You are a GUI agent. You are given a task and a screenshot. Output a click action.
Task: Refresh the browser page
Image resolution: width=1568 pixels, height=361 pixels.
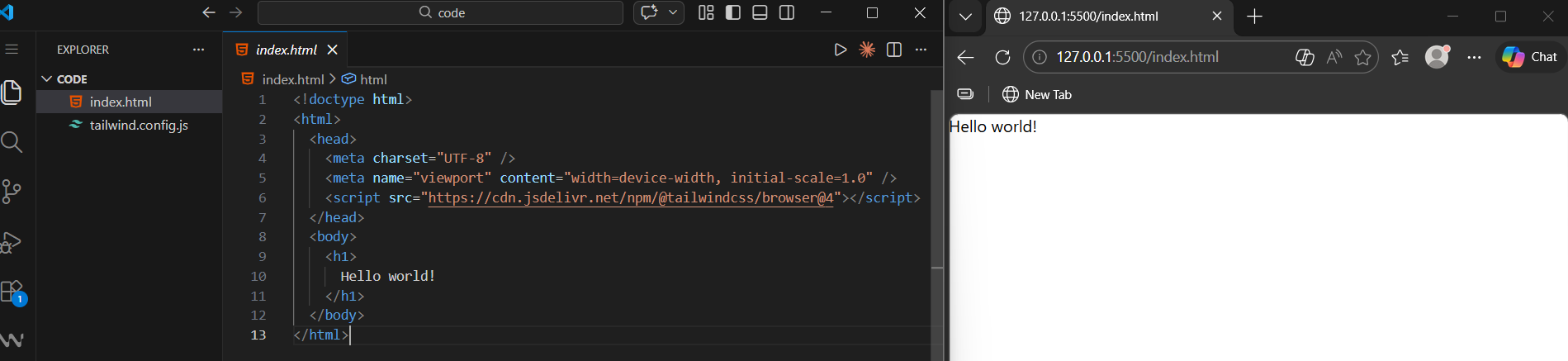click(x=1002, y=57)
